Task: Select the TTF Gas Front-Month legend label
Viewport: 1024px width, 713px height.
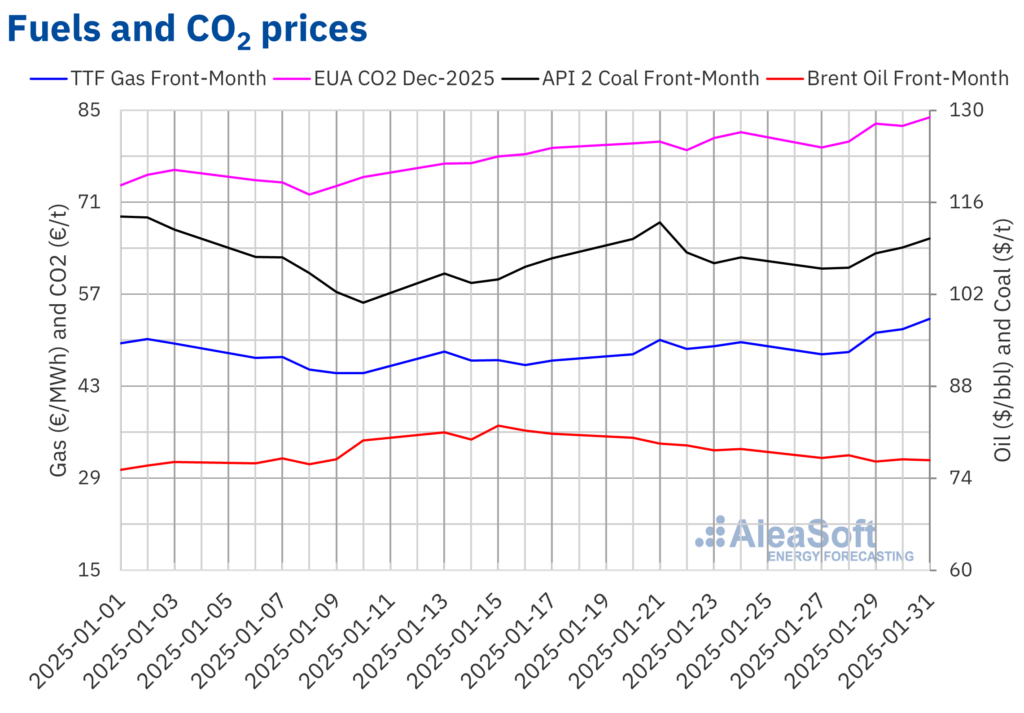Action: 167,78
